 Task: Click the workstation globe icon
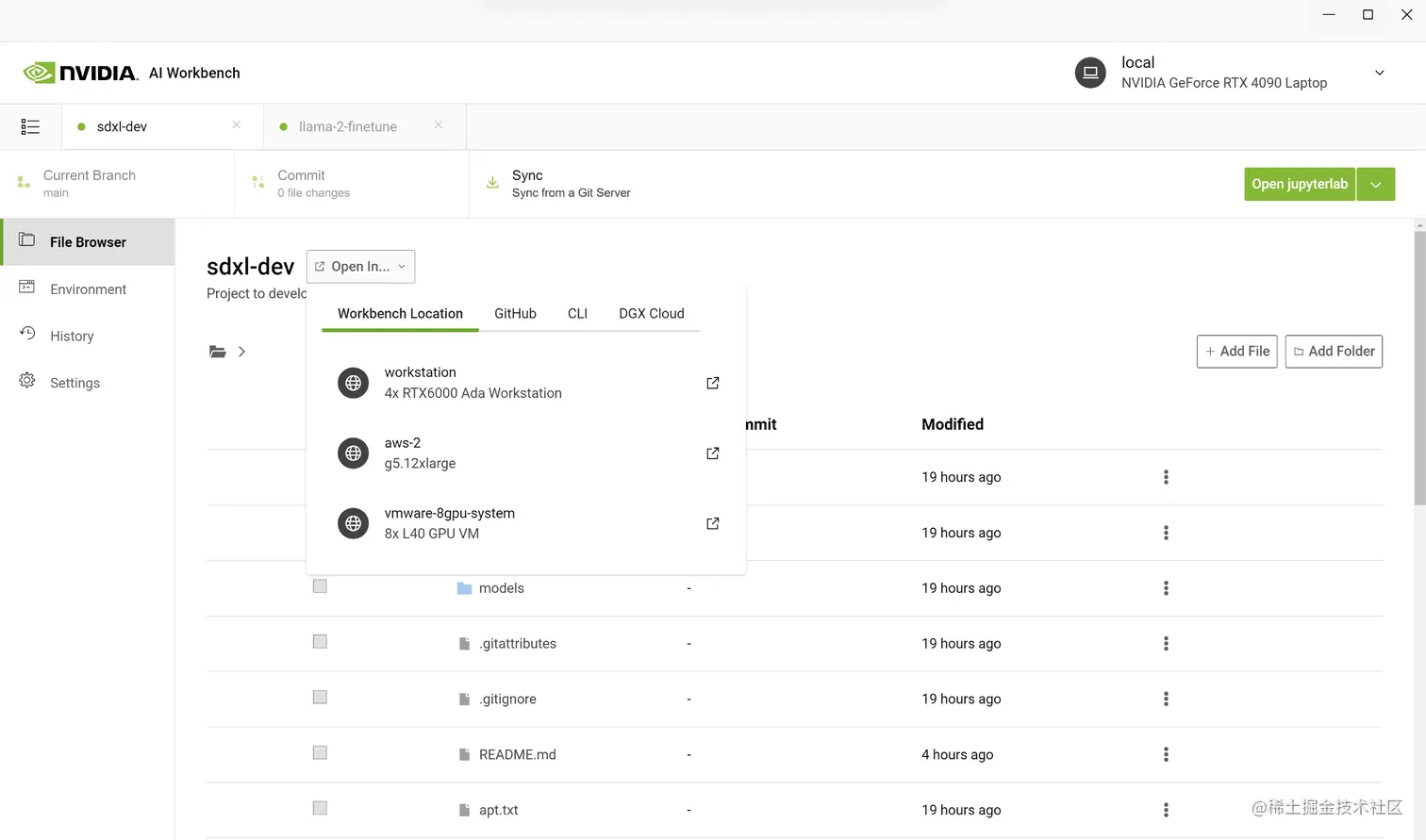pyautogui.click(x=354, y=383)
